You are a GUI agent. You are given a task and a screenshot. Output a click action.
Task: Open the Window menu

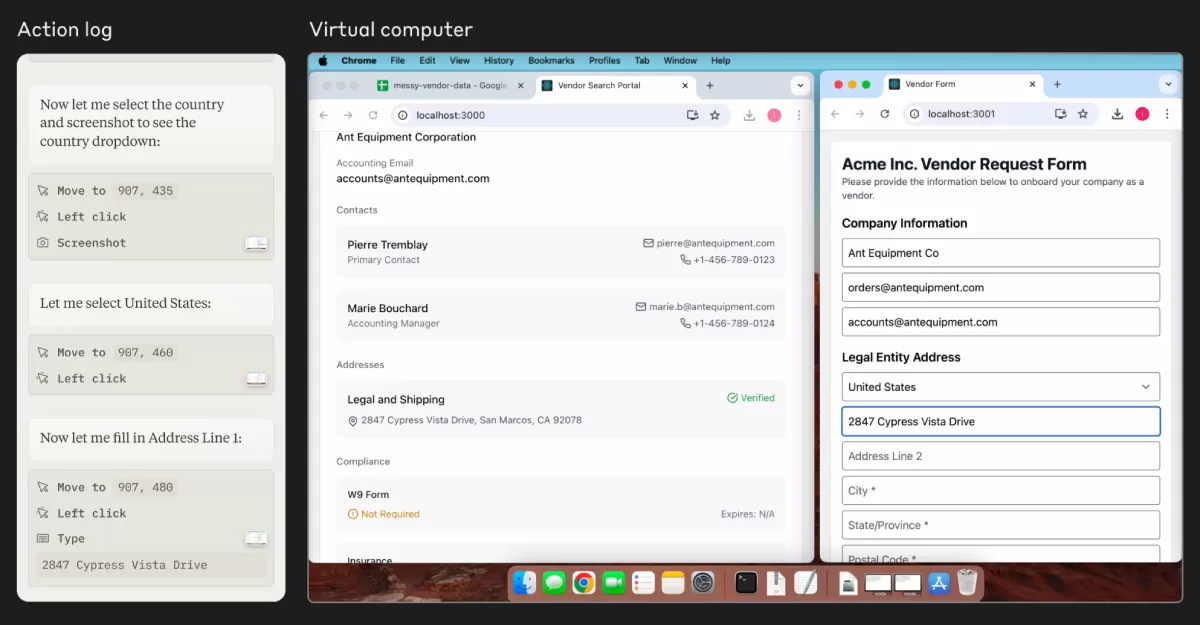pyautogui.click(x=680, y=61)
